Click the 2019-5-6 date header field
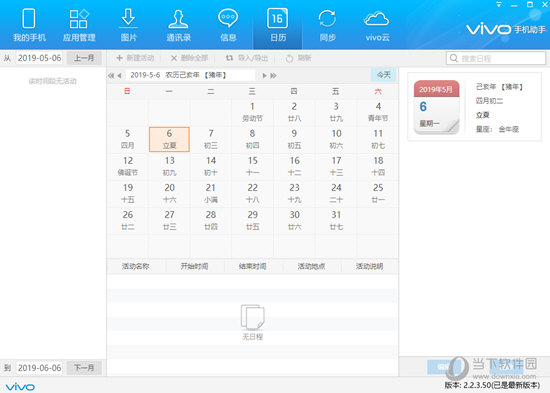This screenshot has height=393, width=550. click(191, 75)
